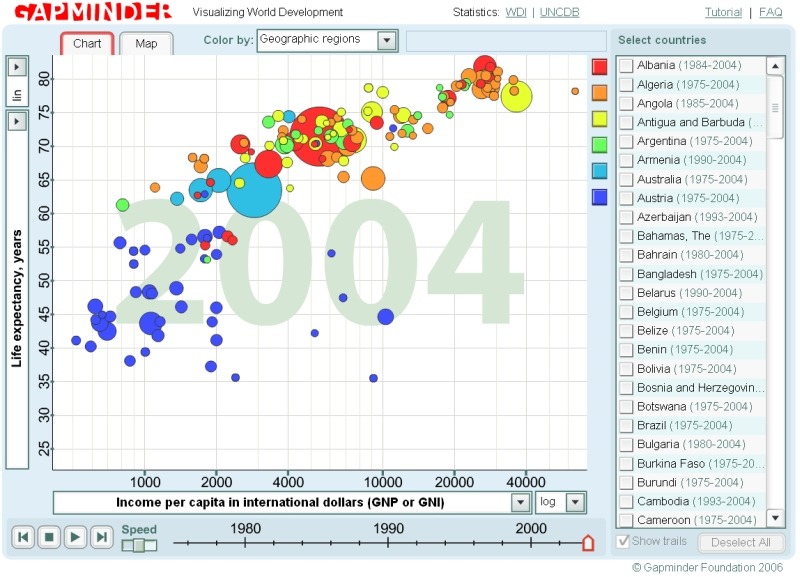800x577 pixels.
Task: Check the Australia checkbox
Action: click(x=626, y=180)
